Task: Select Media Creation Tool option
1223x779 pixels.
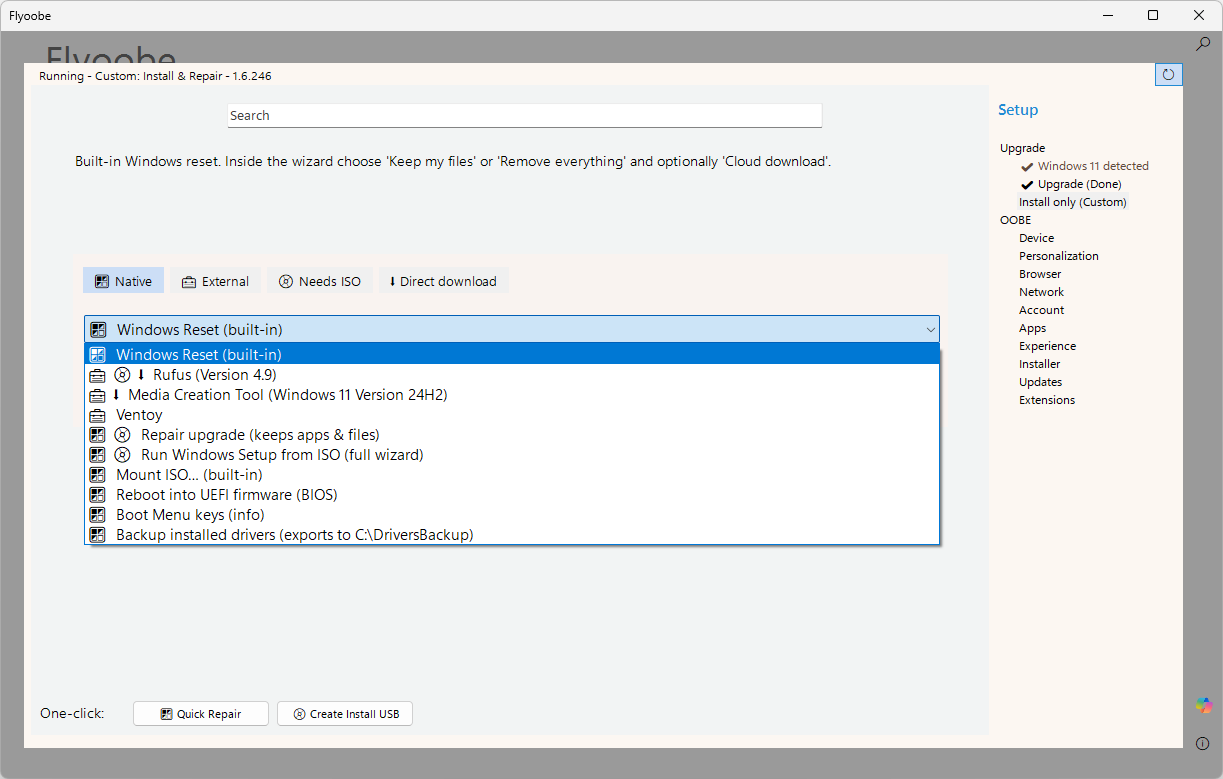Action: 512,395
